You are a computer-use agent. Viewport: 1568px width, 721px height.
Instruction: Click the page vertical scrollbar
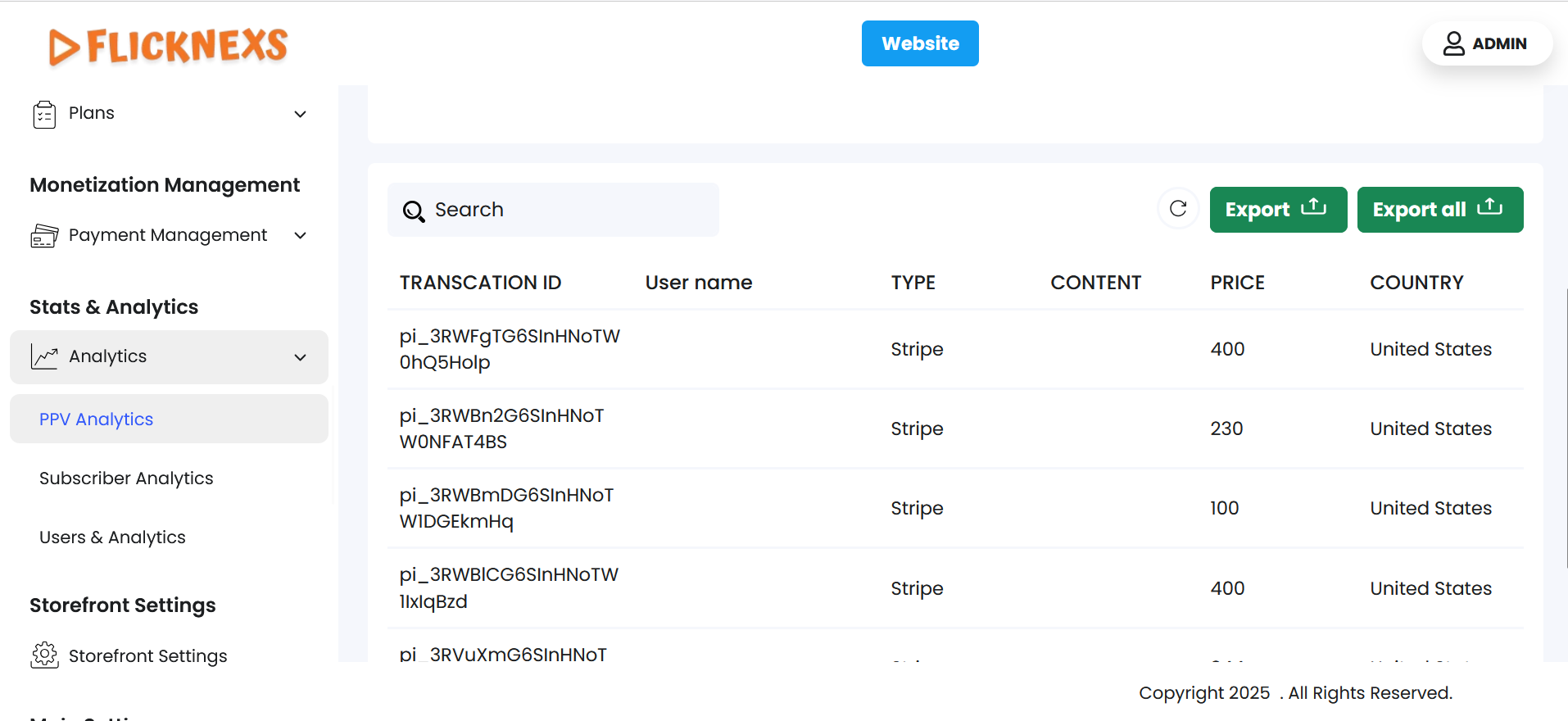(1566, 426)
